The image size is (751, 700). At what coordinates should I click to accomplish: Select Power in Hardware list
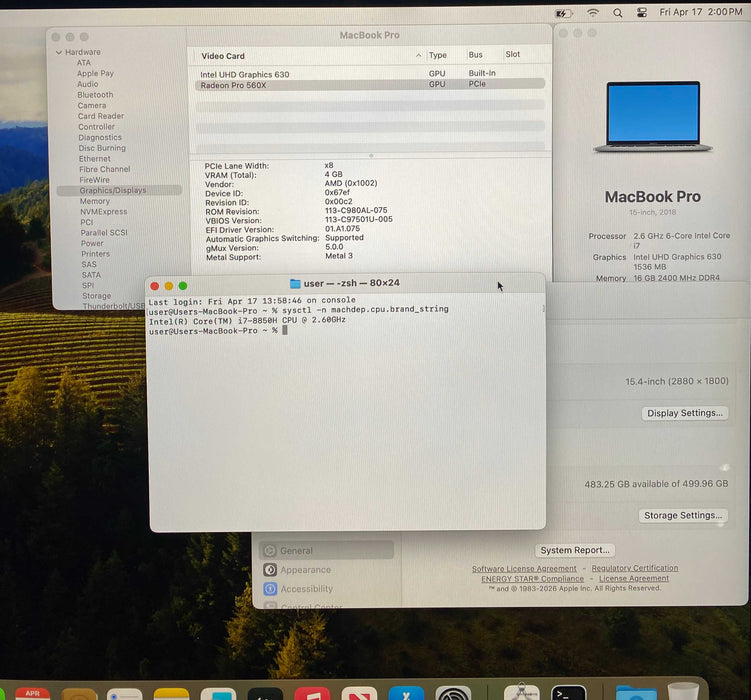92,243
